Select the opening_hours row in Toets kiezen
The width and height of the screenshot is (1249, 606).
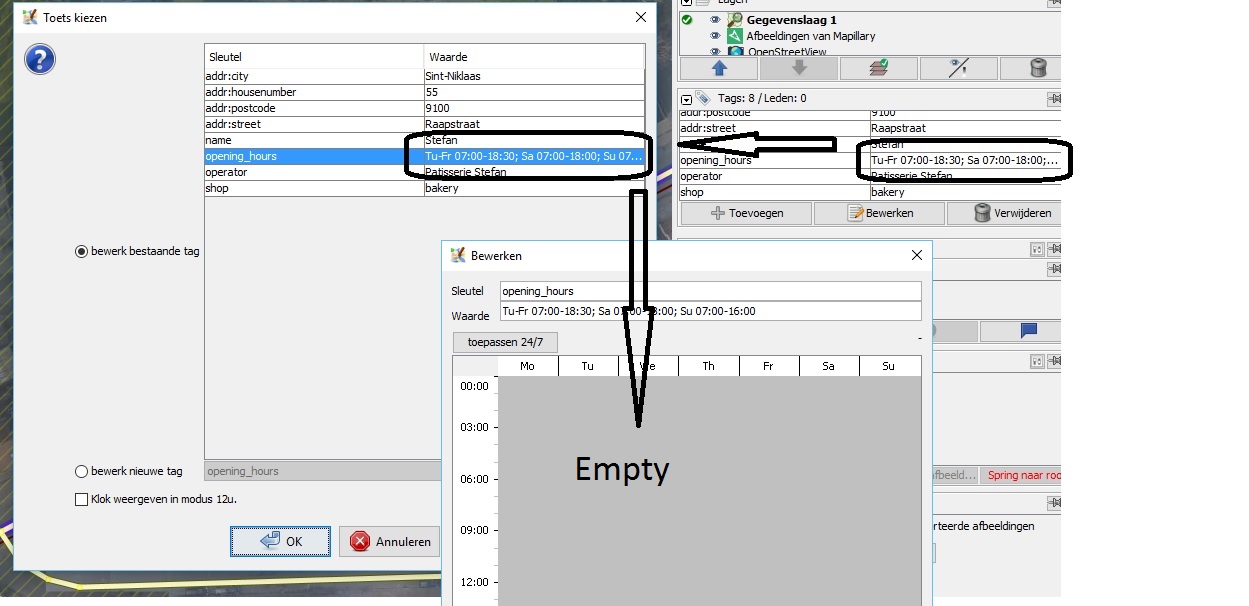pyautogui.click(x=424, y=156)
